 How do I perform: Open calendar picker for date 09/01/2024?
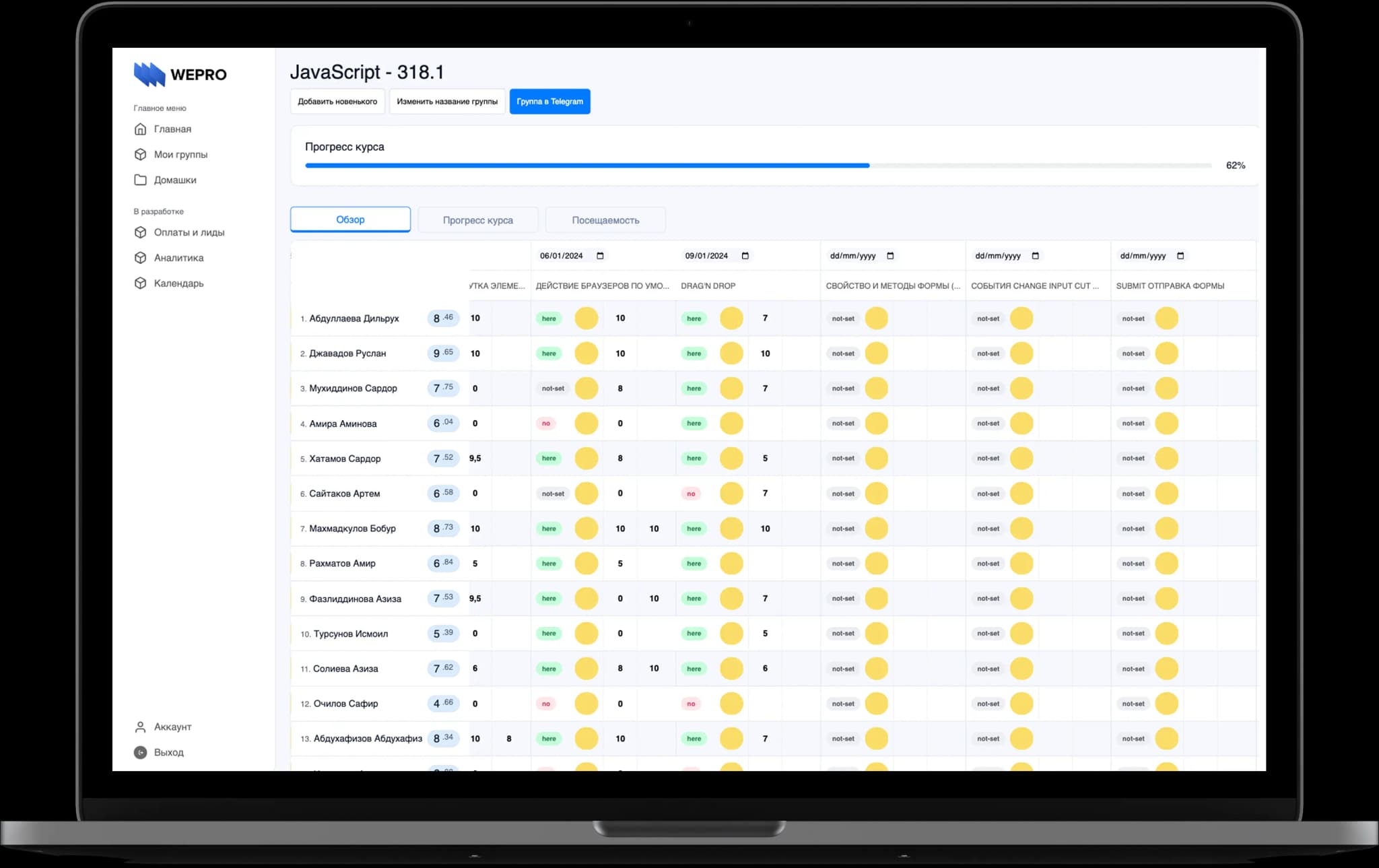pos(745,256)
